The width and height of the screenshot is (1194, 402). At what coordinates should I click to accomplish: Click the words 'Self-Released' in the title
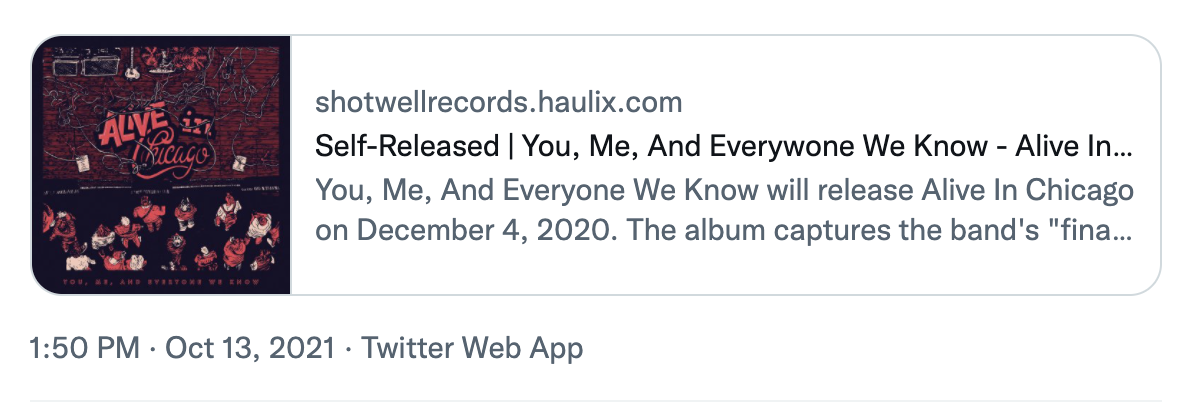pos(405,147)
